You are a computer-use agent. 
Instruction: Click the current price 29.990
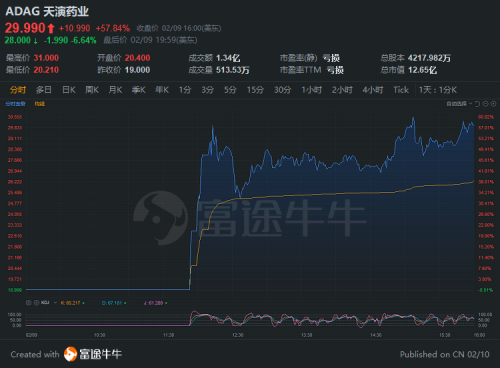(x=25, y=28)
